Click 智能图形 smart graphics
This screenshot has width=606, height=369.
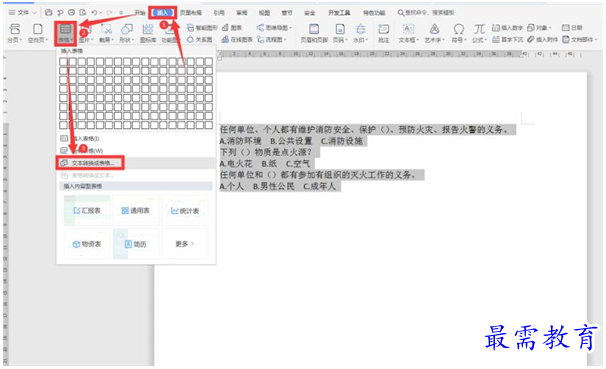(202, 28)
